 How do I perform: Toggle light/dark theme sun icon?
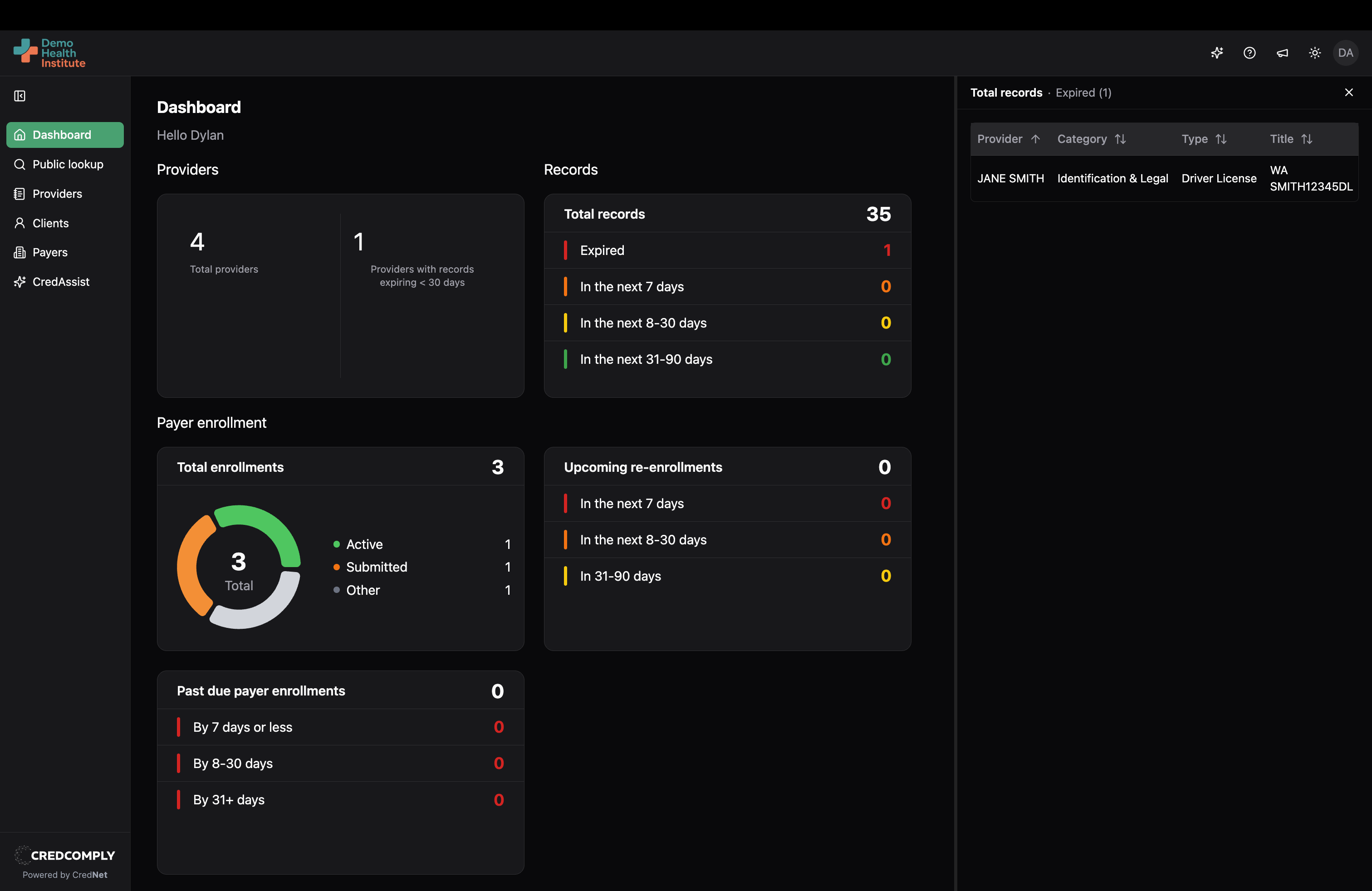click(1314, 53)
